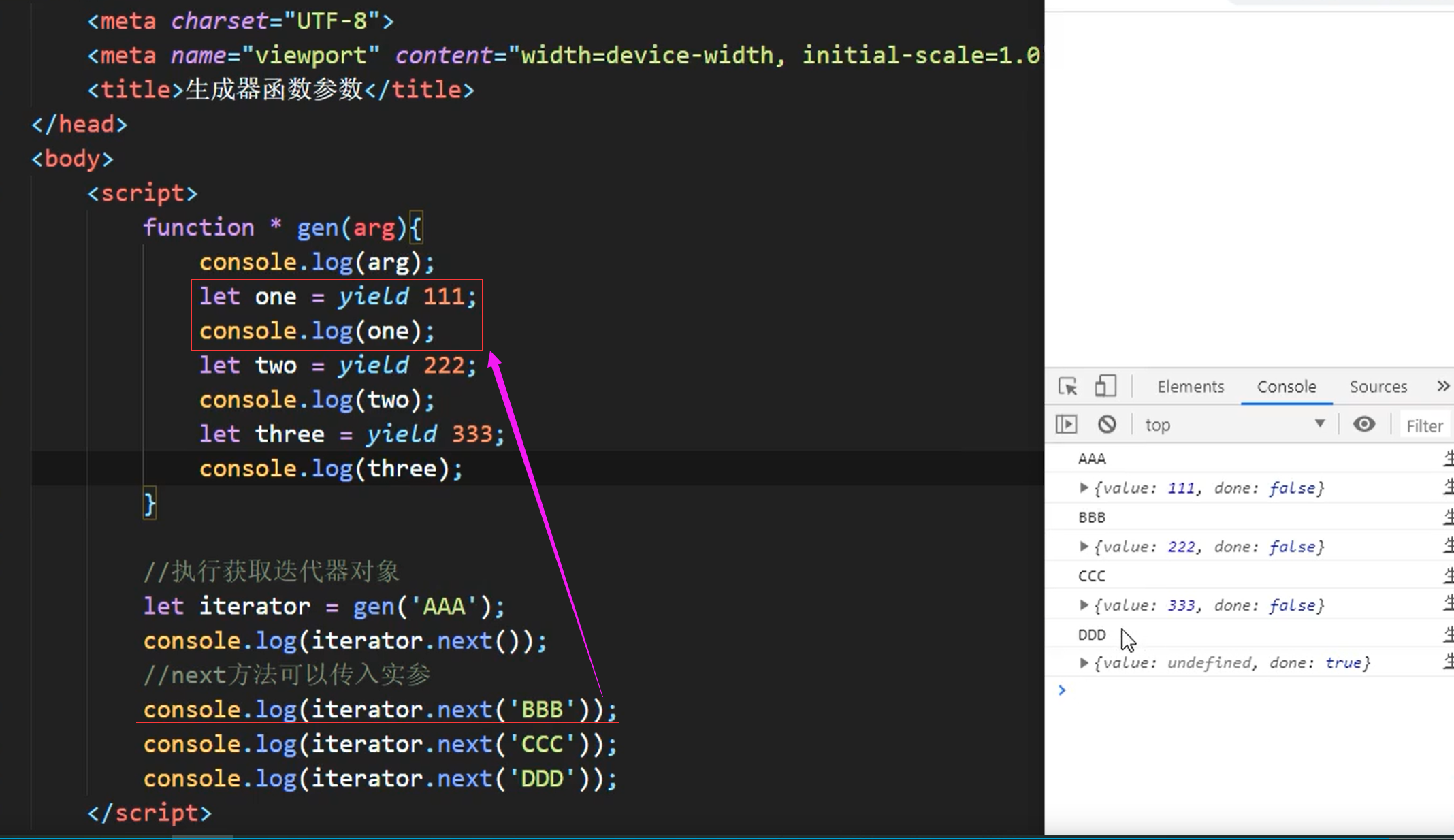Click the line with iterator.next('DDD')
Image resolution: width=1454 pixels, height=840 pixels.
pyautogui.click(x=380, y=779)
